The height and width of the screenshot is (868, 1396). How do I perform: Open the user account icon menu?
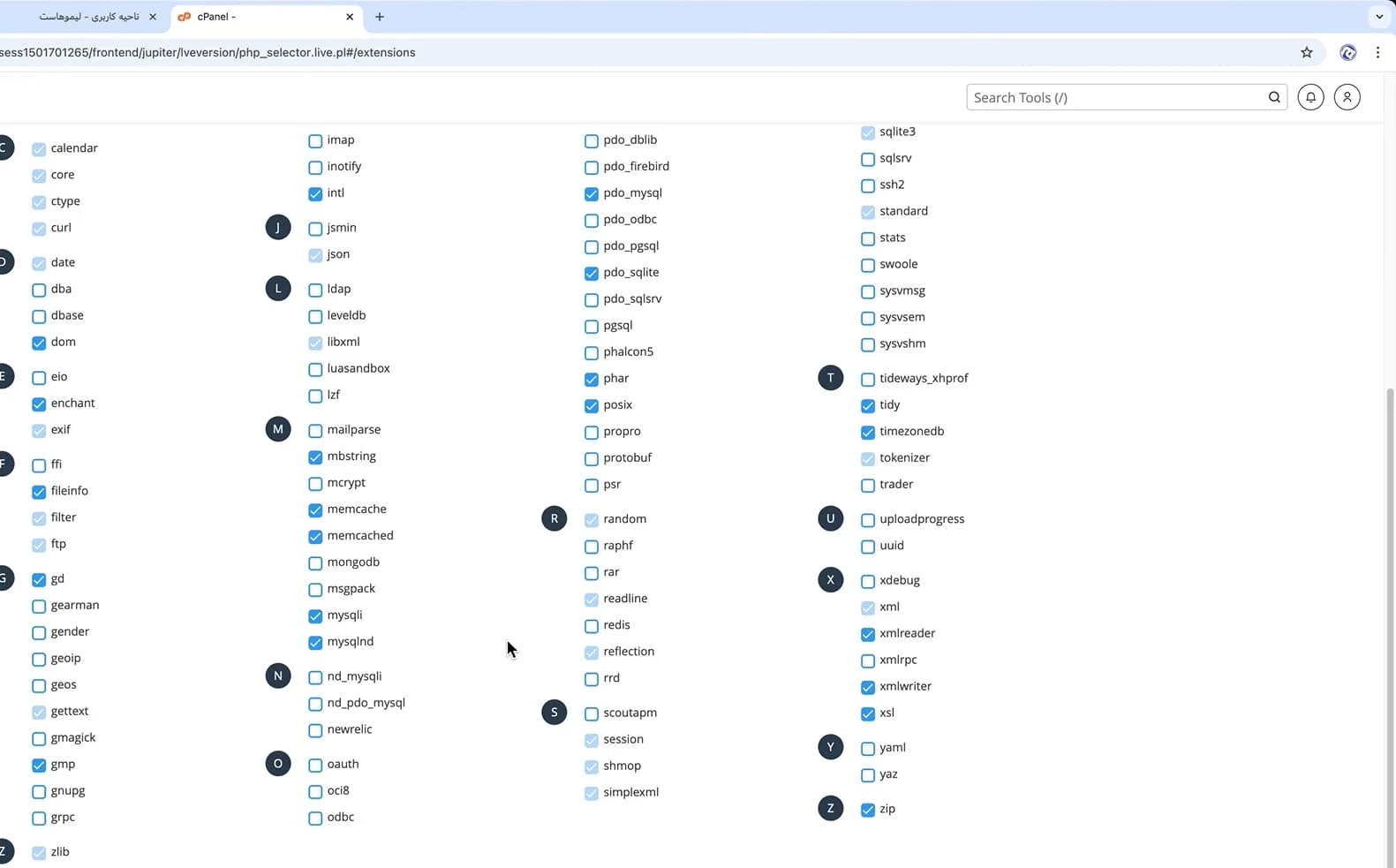tap(1347, 97)
